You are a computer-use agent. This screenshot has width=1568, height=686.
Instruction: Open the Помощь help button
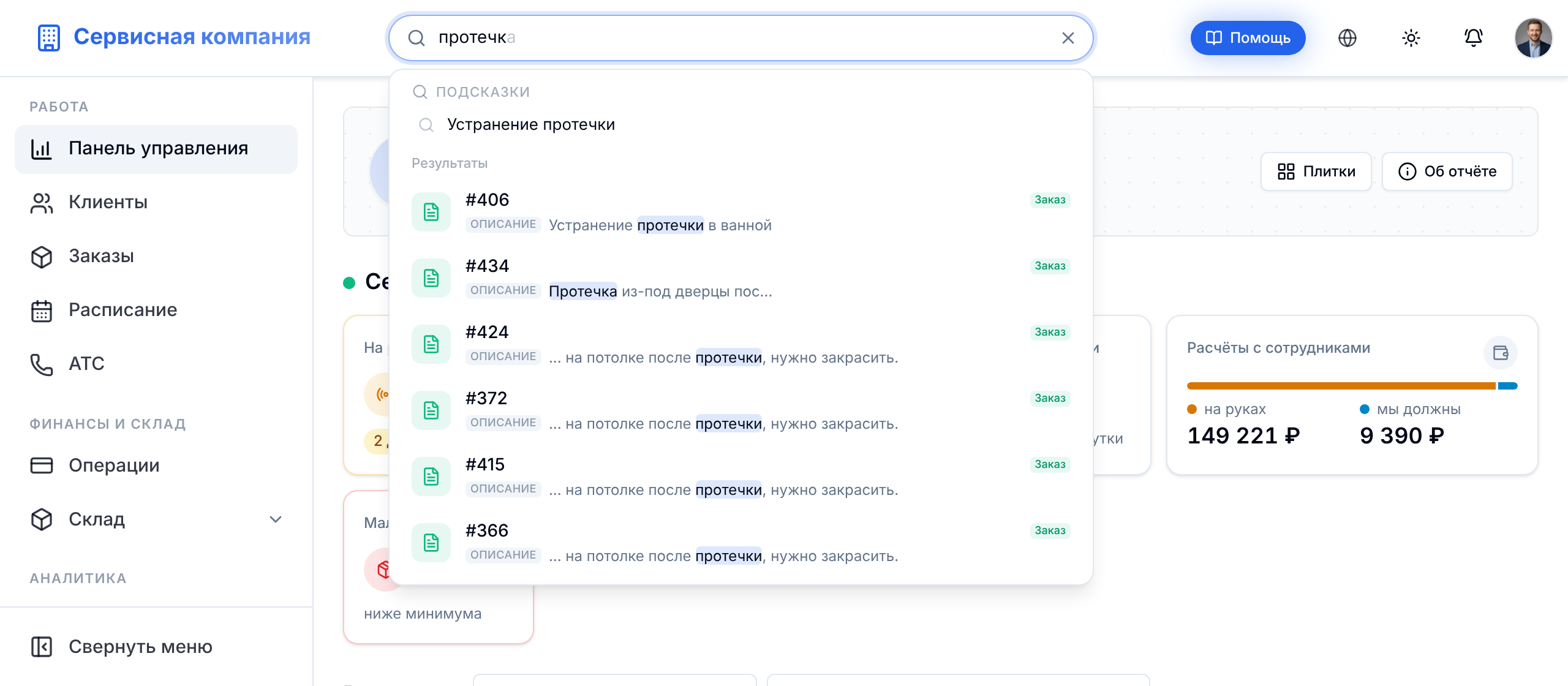(1248, 38)
